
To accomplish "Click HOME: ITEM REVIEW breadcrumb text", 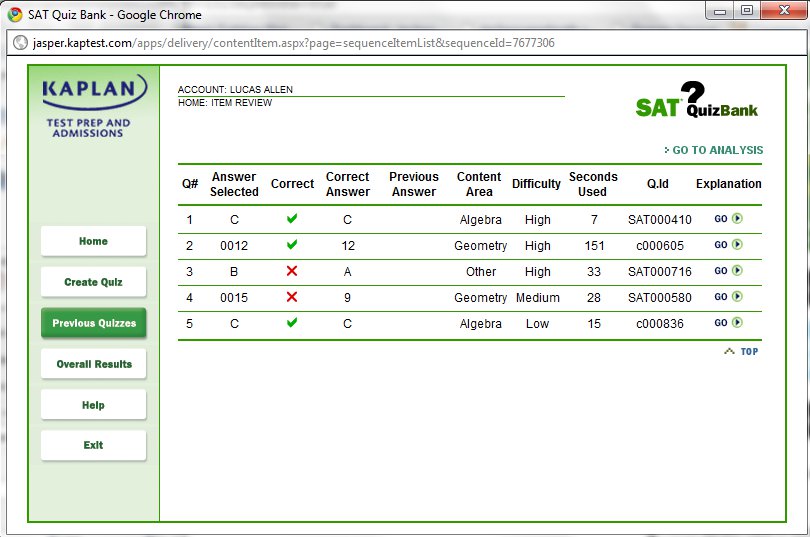I will (225, 103).
